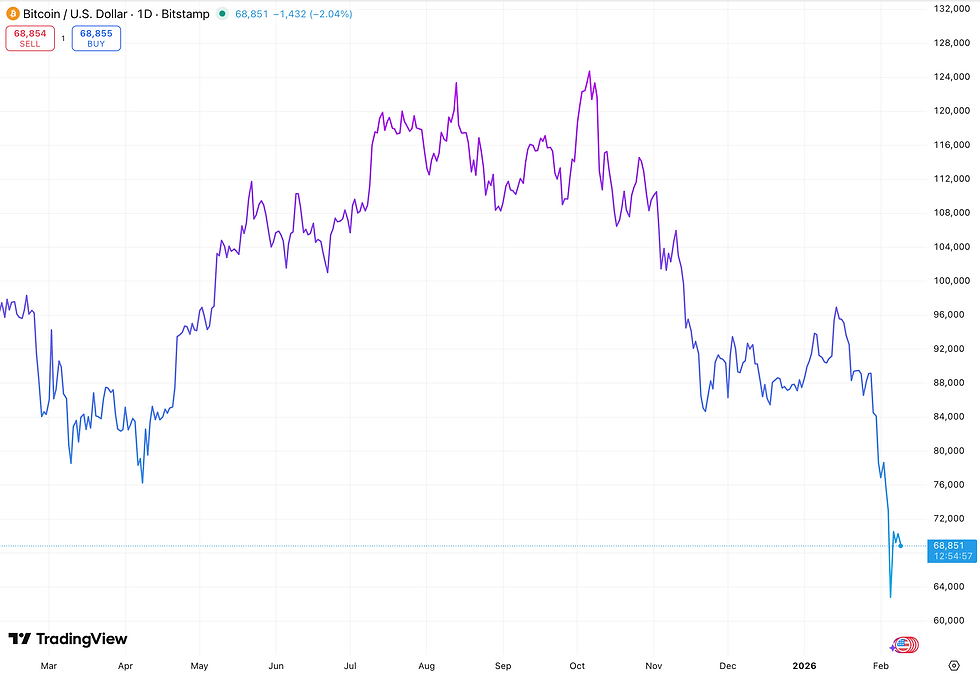980x675 pixels.
Task: Click the Oct label on the time axis
Action: (577, 666)
